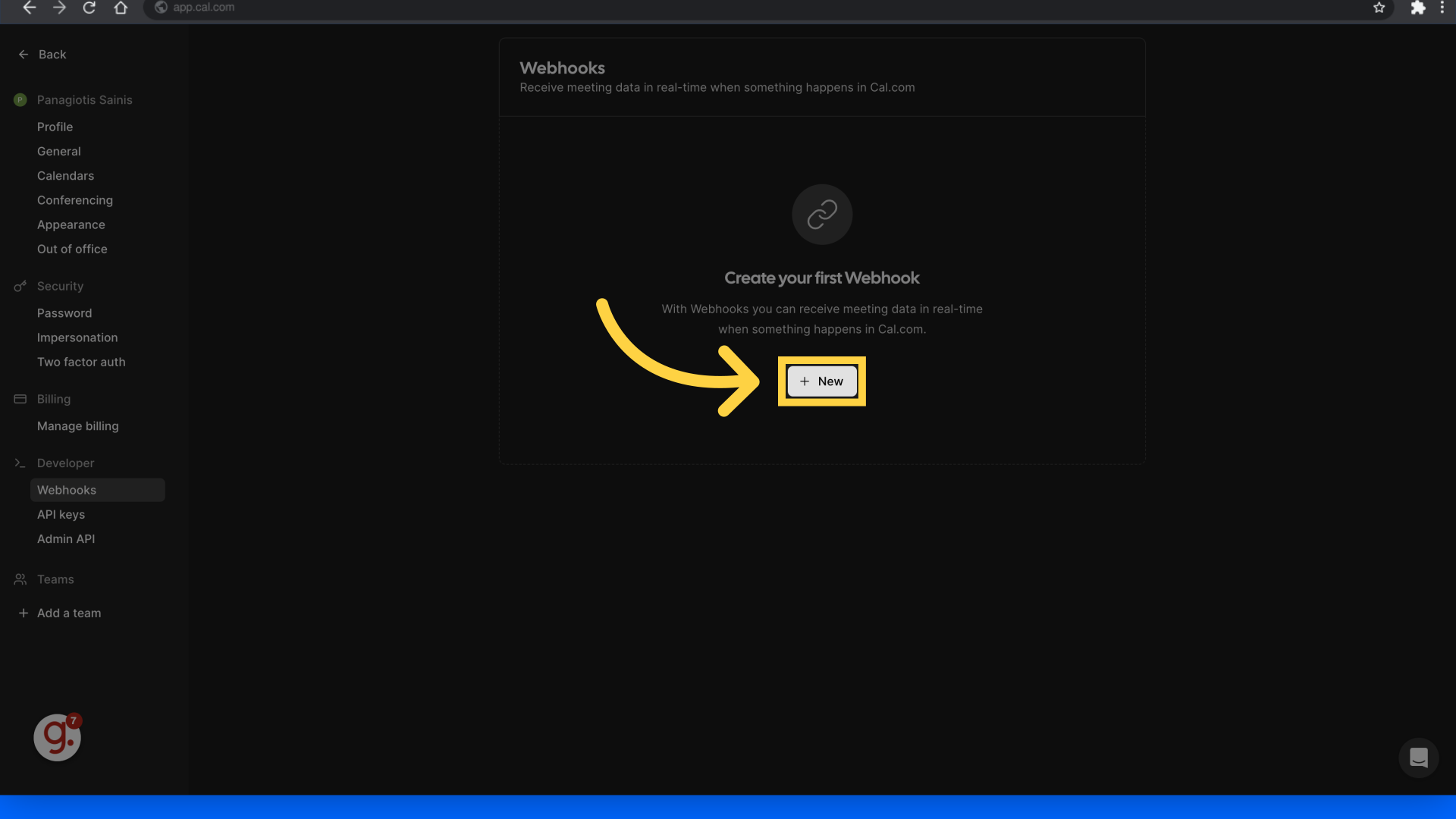
Task: Open Password settings
Action: (x=64, y=313)
